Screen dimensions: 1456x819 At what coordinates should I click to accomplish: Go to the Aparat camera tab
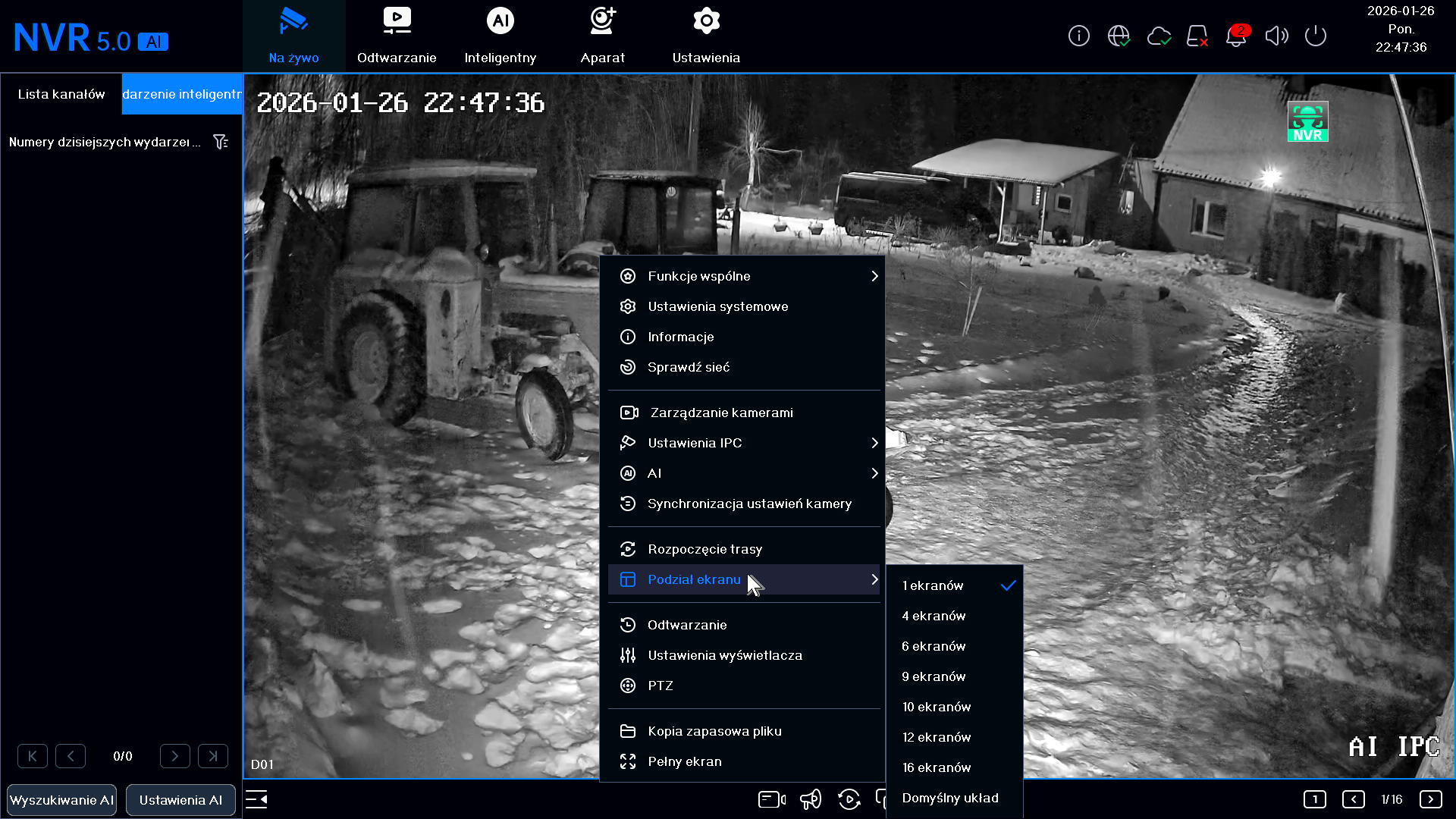pyautogui.click(x=603, y=36)
